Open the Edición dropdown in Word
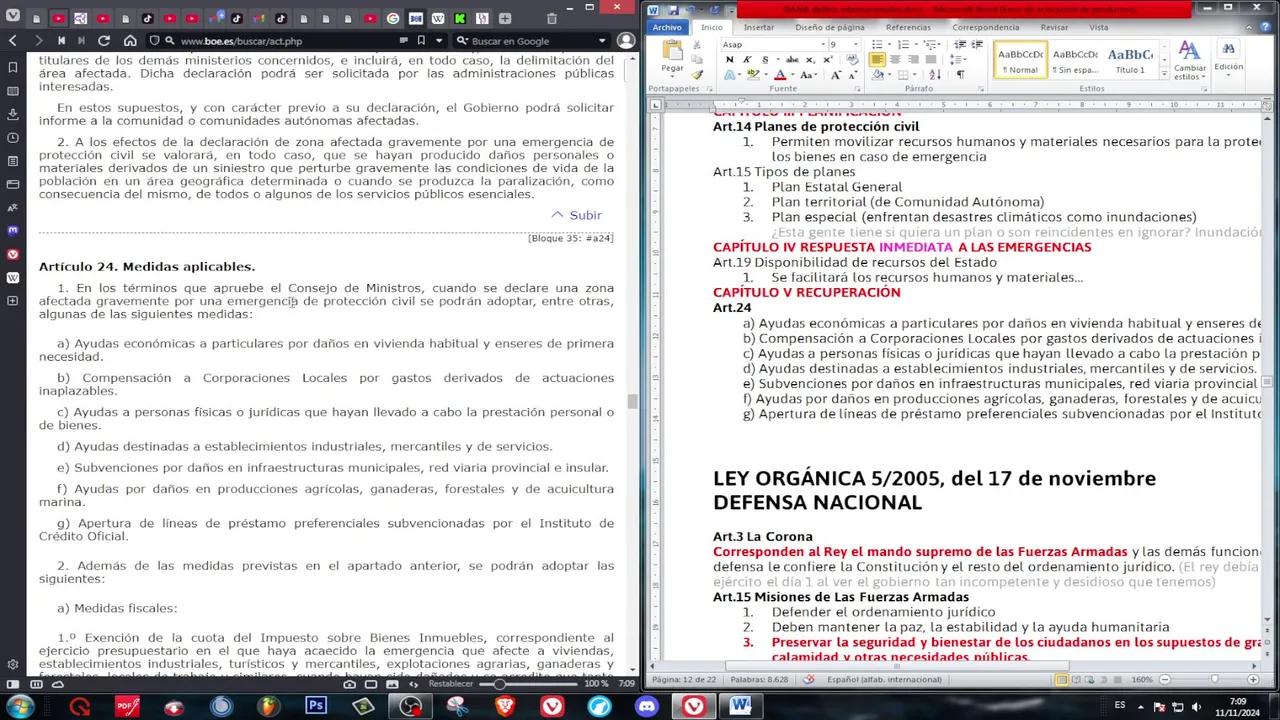This screenshot has height=720, width=1280. click(1228, 60)
